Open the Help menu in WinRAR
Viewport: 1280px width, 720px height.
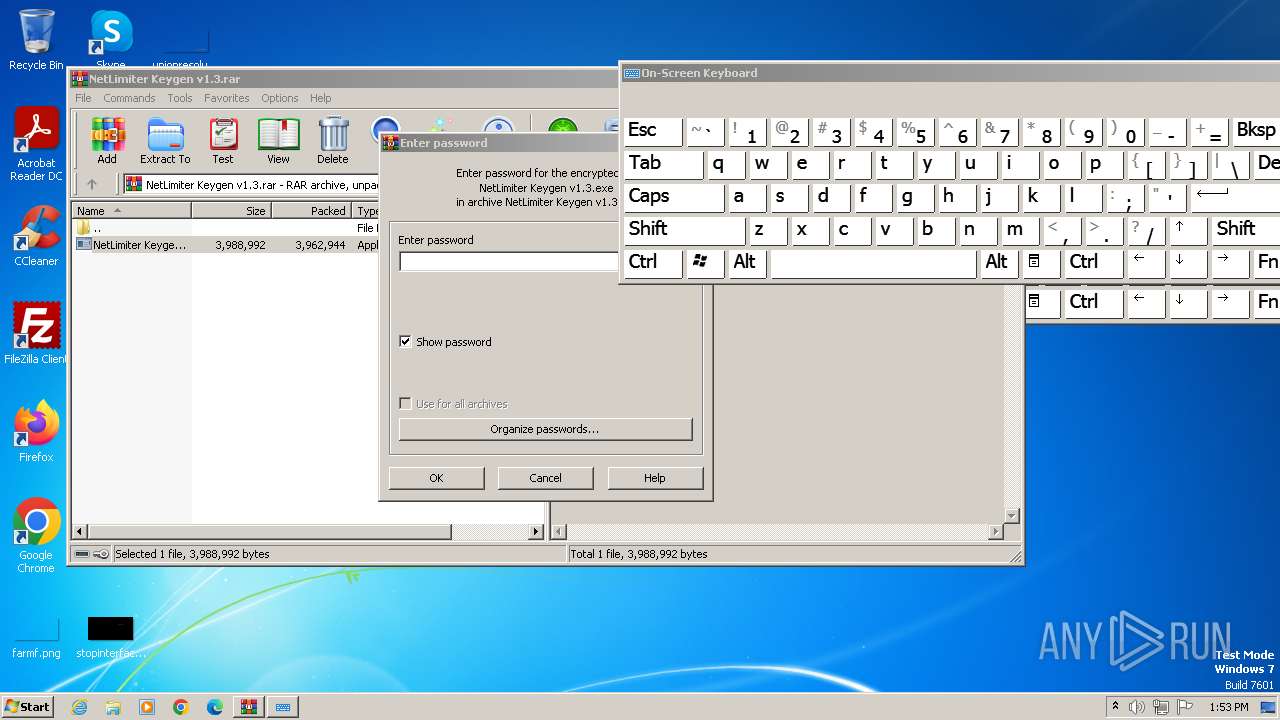coord(320,98)
